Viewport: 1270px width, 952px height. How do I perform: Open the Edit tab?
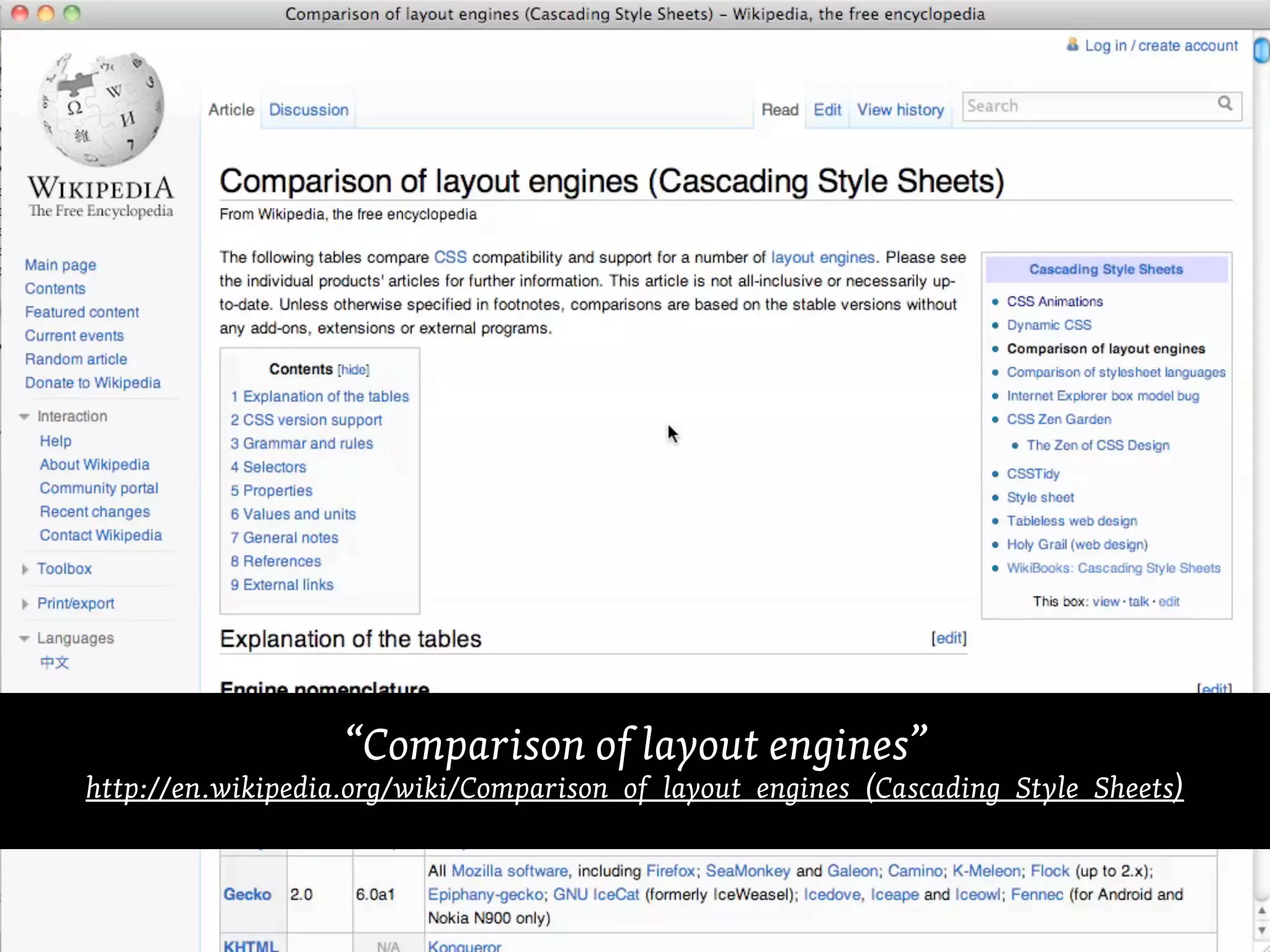click(827, 110)
